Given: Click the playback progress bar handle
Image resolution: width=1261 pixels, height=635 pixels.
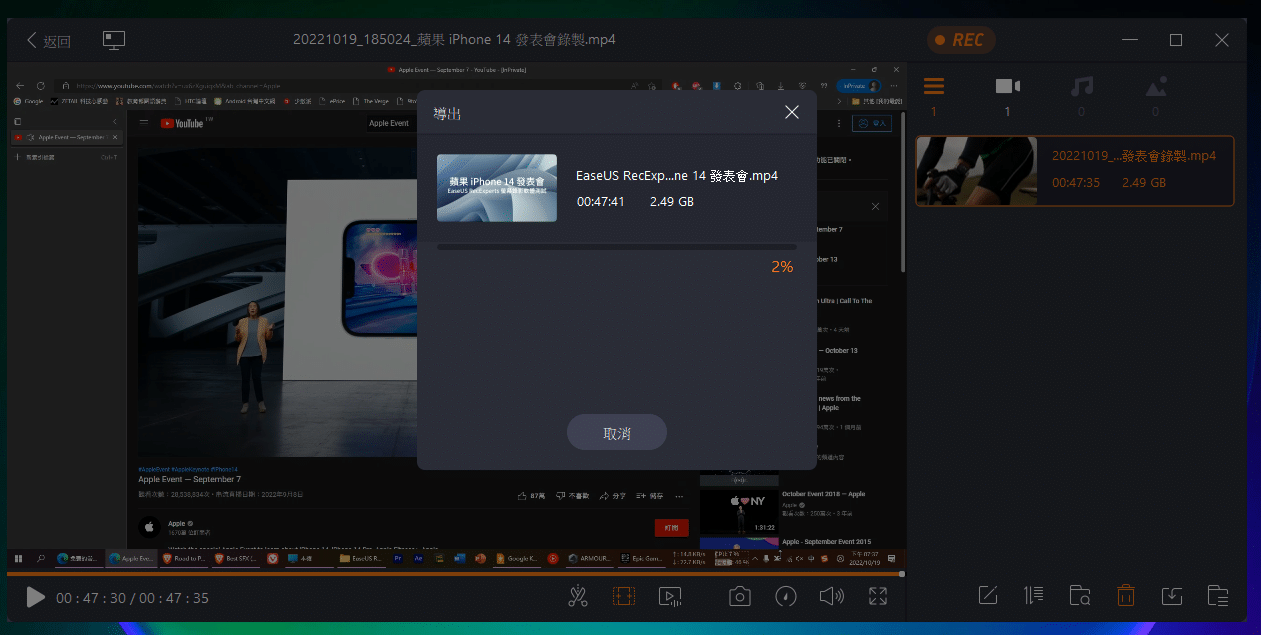Looking at the screenshot, I should click(901, 574).
